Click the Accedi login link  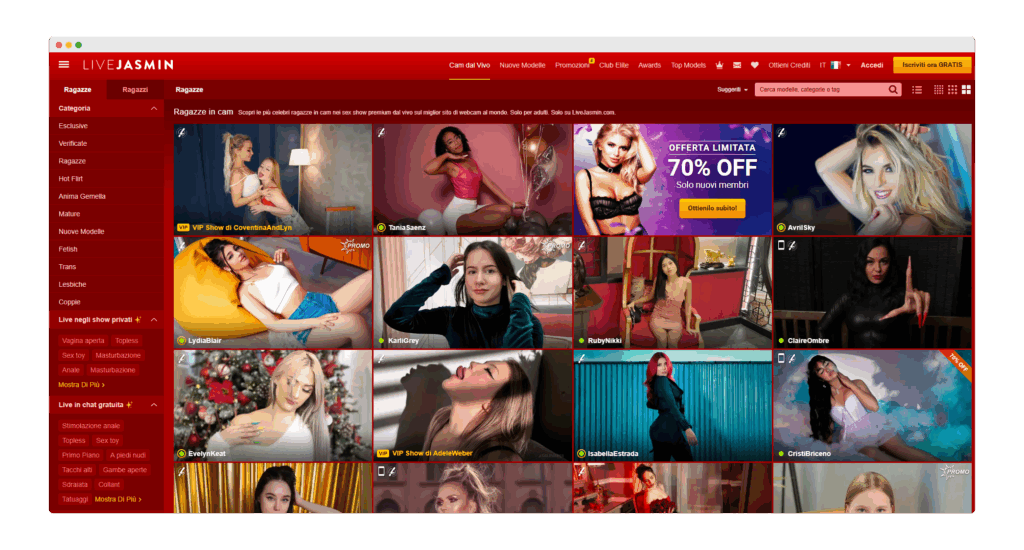[872, 65]
